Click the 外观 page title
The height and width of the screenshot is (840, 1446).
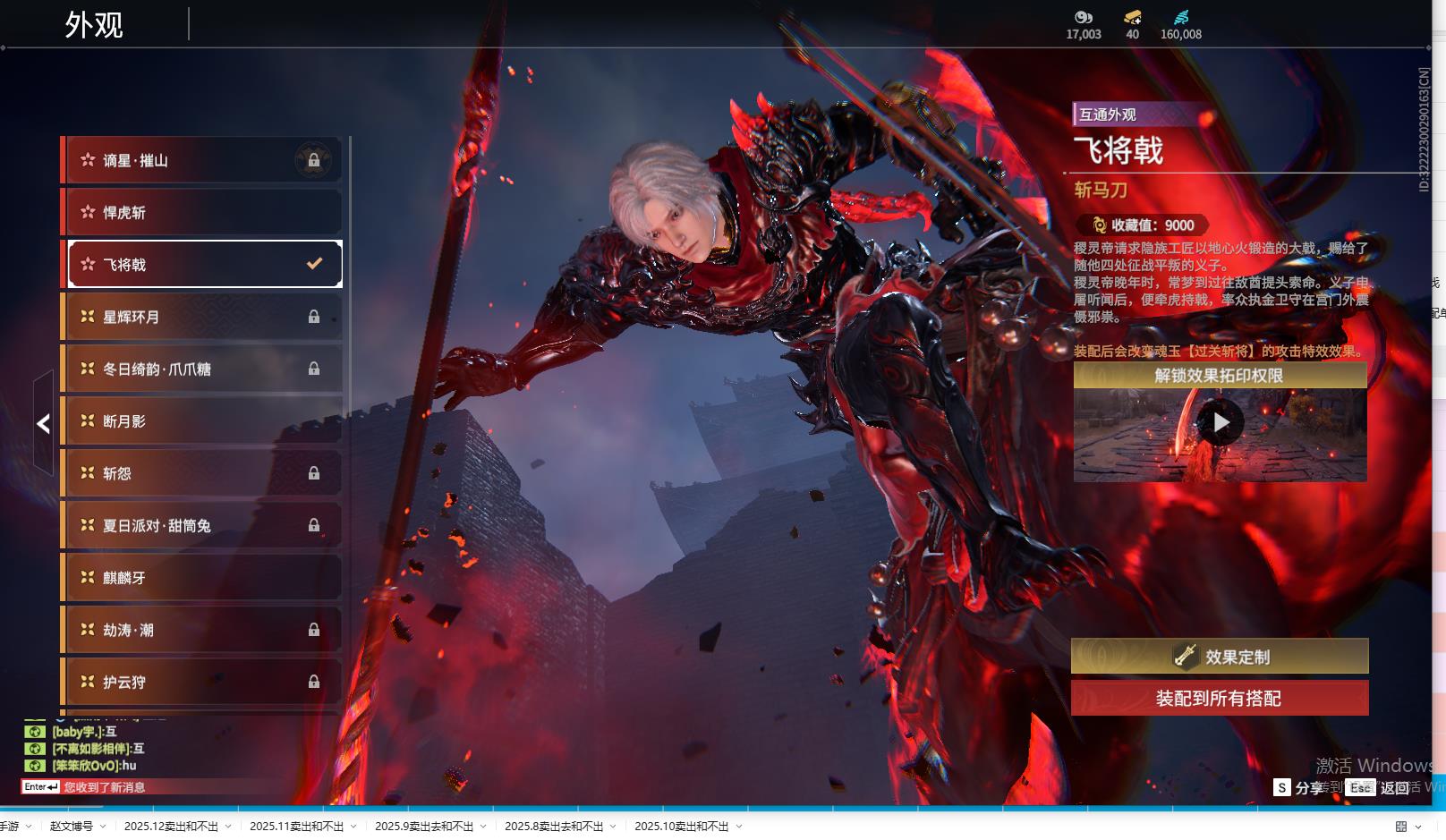pyautogui.click(x=94, y=25)
